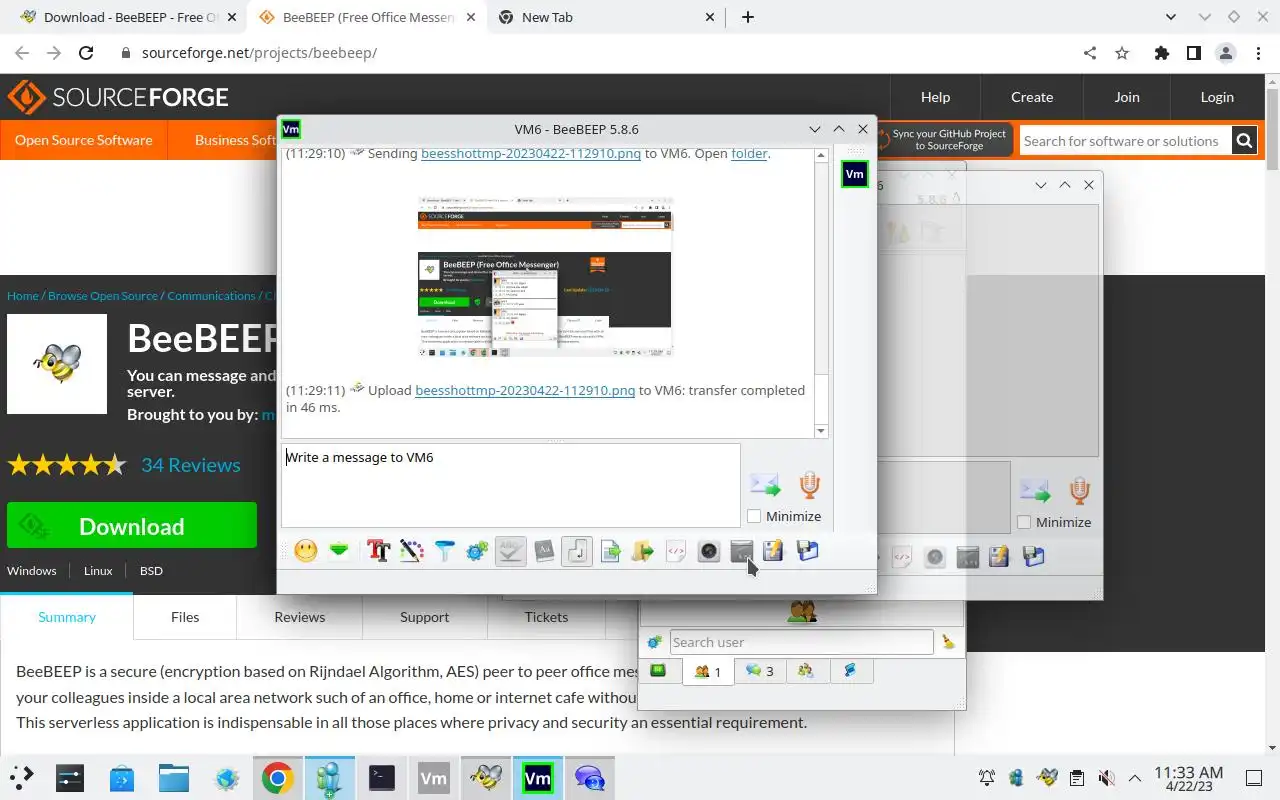Image resolution: width=1280 pixels, height=800 pixels.
Task: Toggle the beep sound music note button
Action: 577,551
